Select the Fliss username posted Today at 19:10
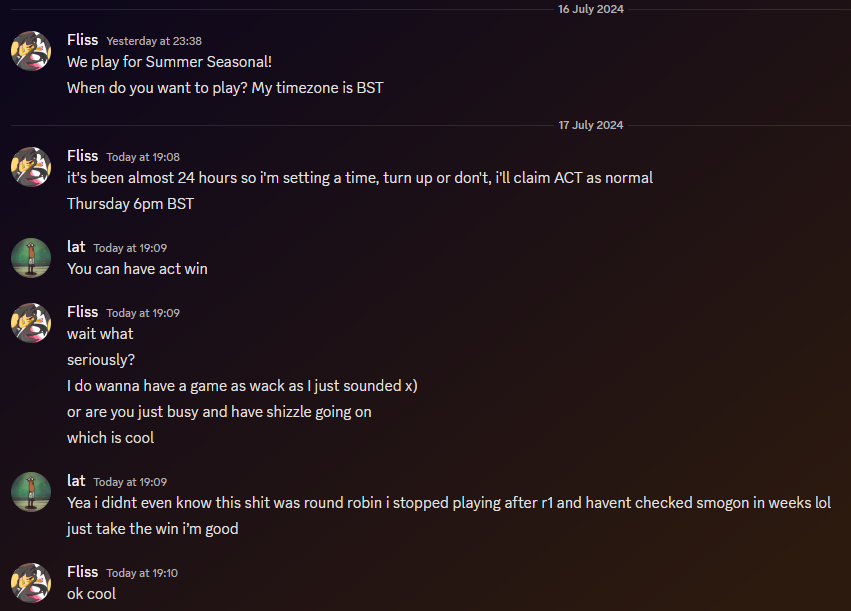Viewport: 851px width, 611px height. 82,572
